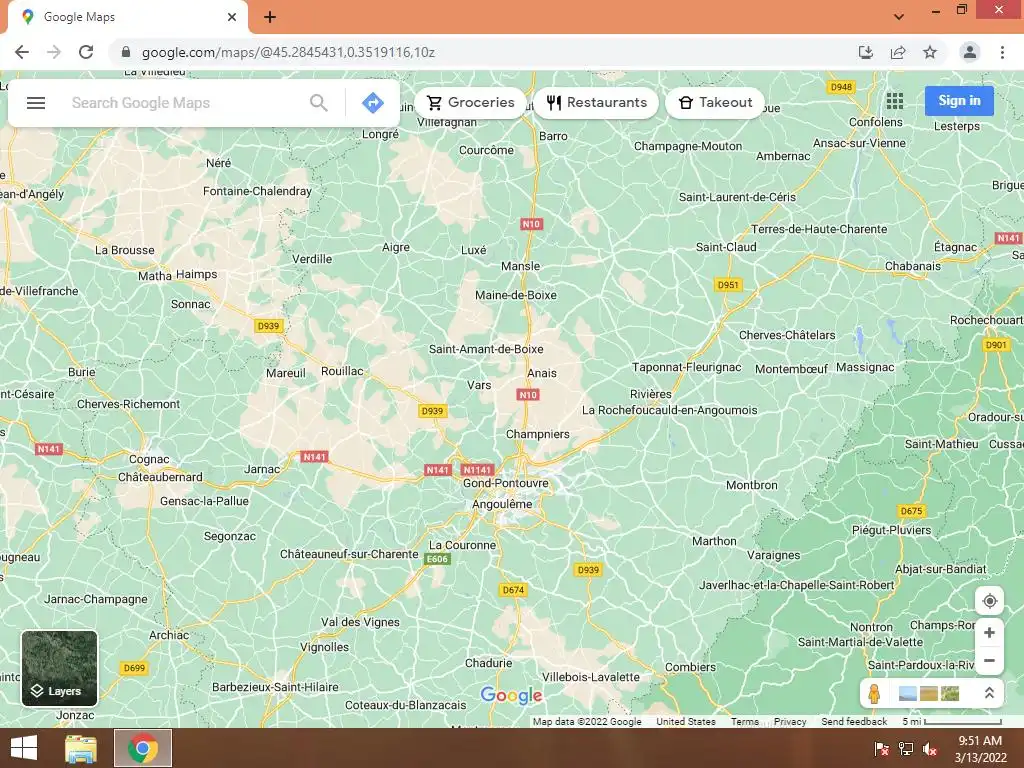
Task: Click the browser forward arrow
Action: coord(54,52)
